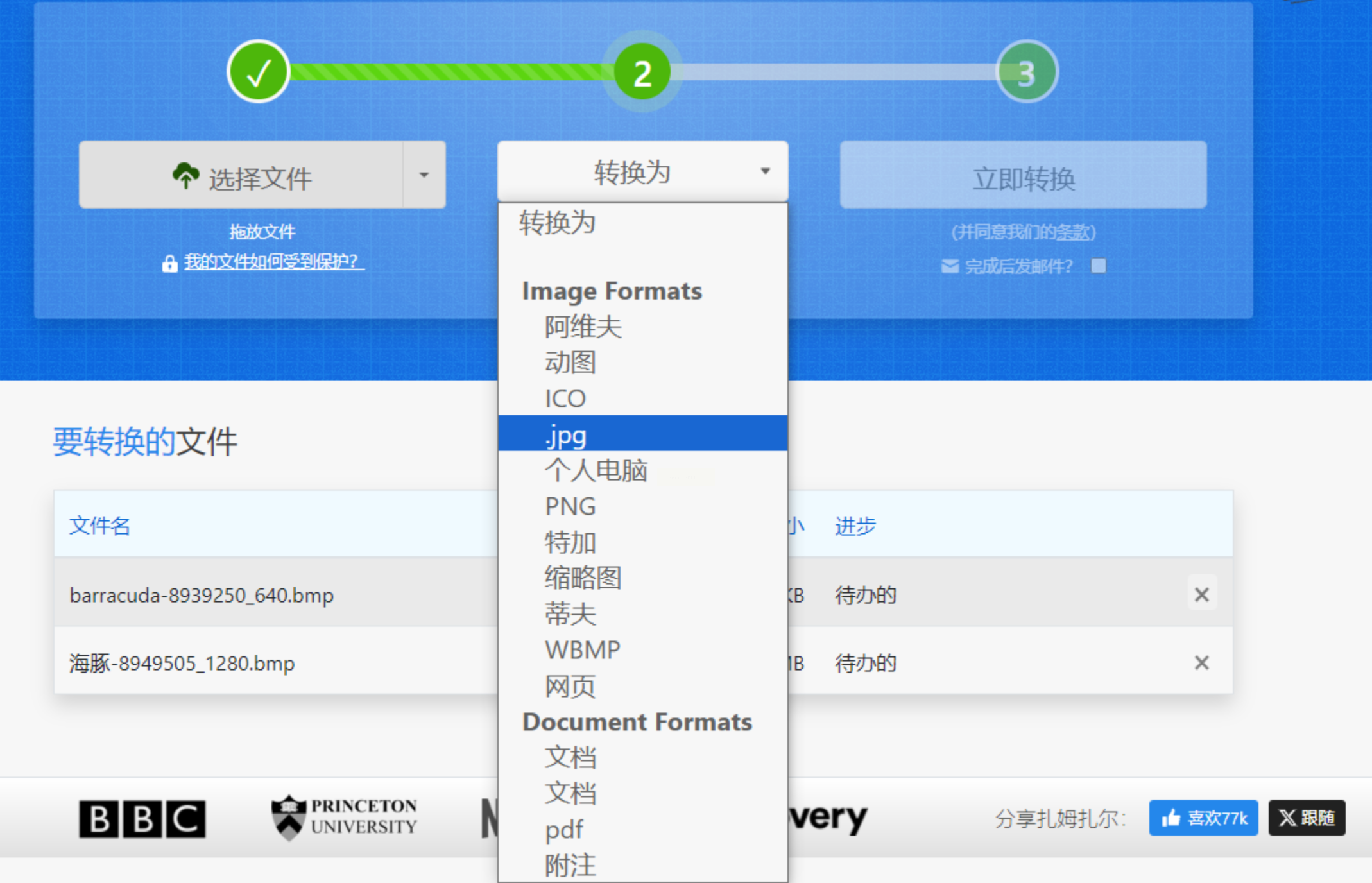Open the Princeton University logo

345,817
